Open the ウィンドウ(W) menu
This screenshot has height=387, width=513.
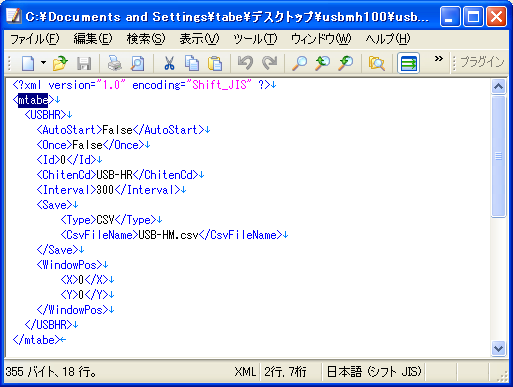coord(321,39)
